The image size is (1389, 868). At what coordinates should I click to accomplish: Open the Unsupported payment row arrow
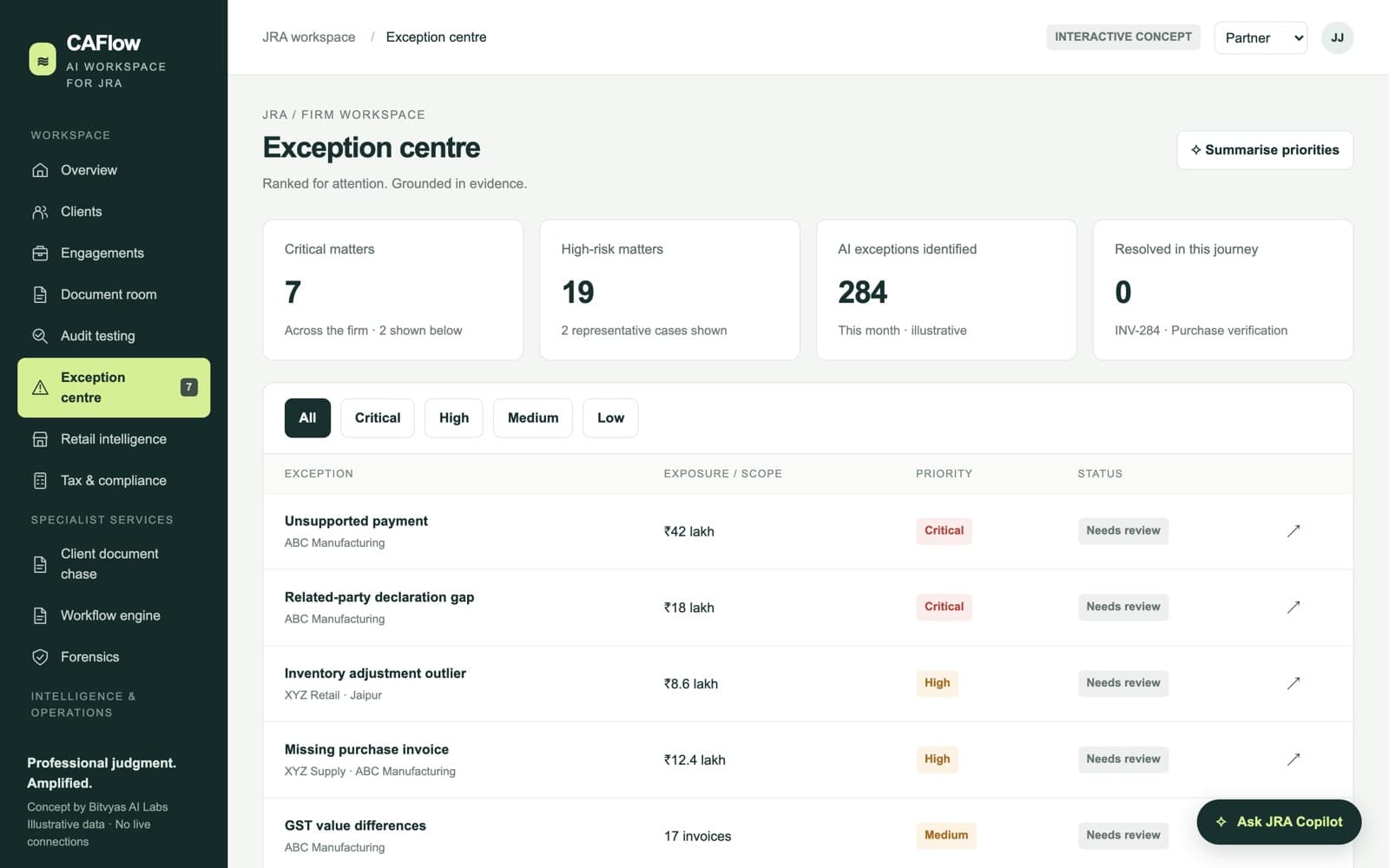[x=1294, y=530]
